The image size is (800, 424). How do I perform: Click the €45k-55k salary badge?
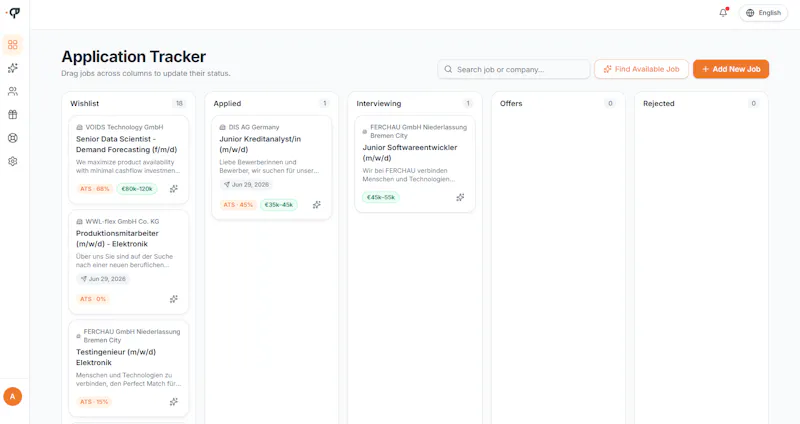[381, 197]
